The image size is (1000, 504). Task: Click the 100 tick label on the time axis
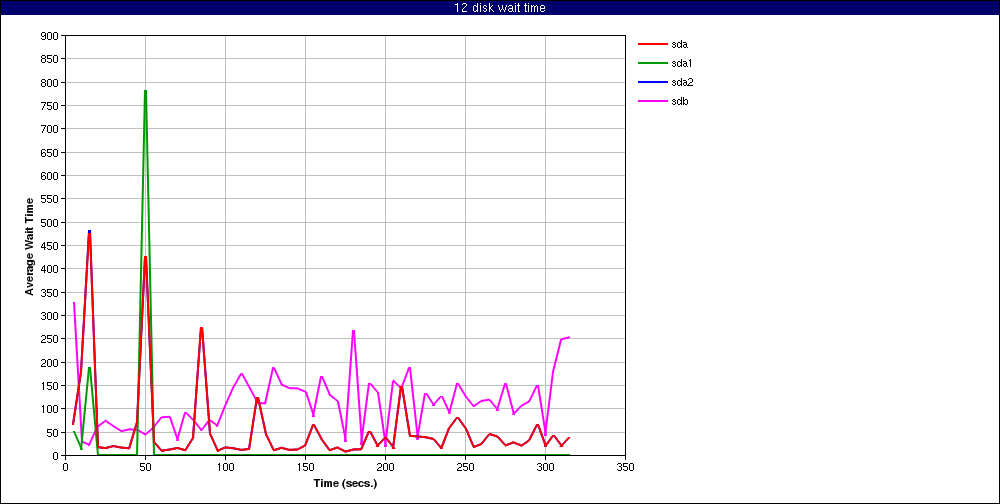click(x=225, y=467)
